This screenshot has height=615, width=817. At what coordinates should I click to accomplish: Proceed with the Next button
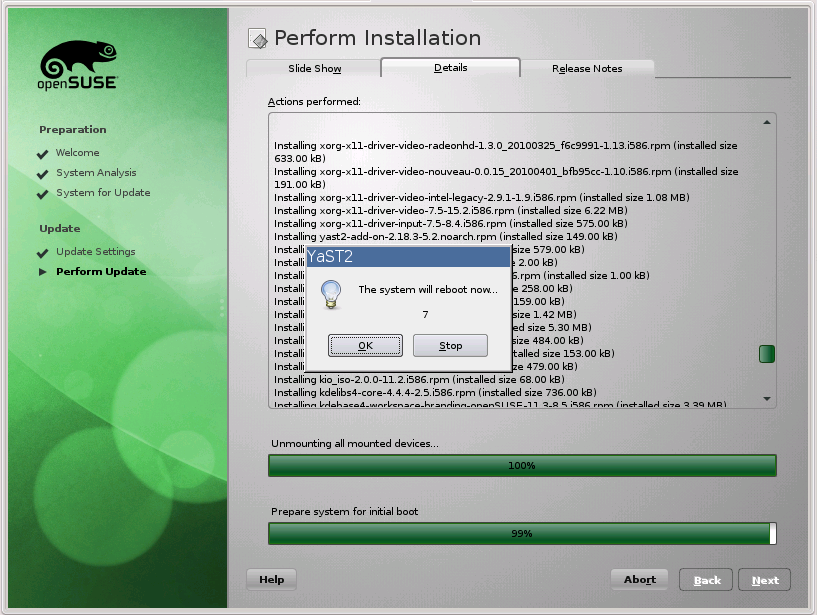pyautogui.click(x=764, y=580)
